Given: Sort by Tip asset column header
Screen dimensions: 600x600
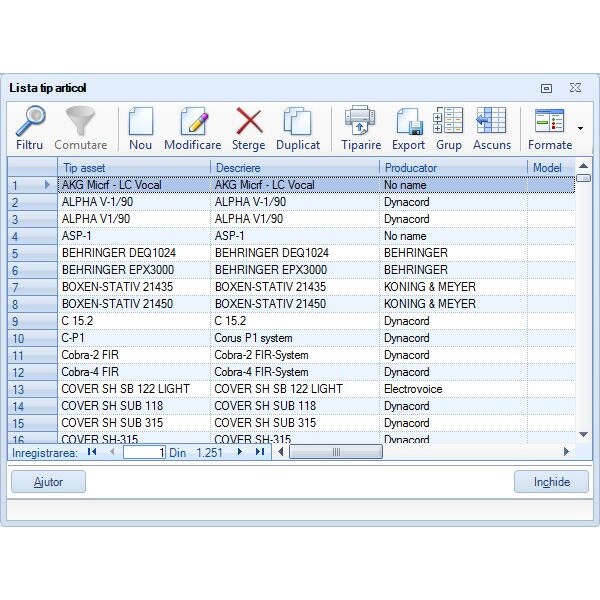Looking at the screenshot, I should click(134, 168).
